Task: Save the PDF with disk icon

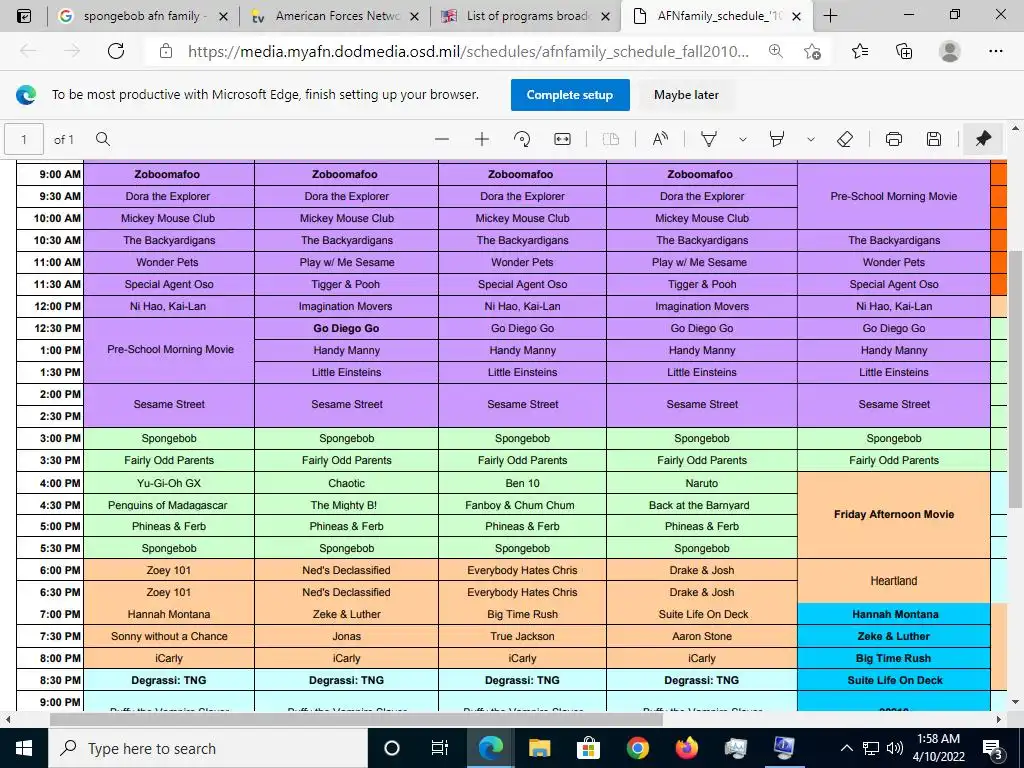Action: (934, 139)
